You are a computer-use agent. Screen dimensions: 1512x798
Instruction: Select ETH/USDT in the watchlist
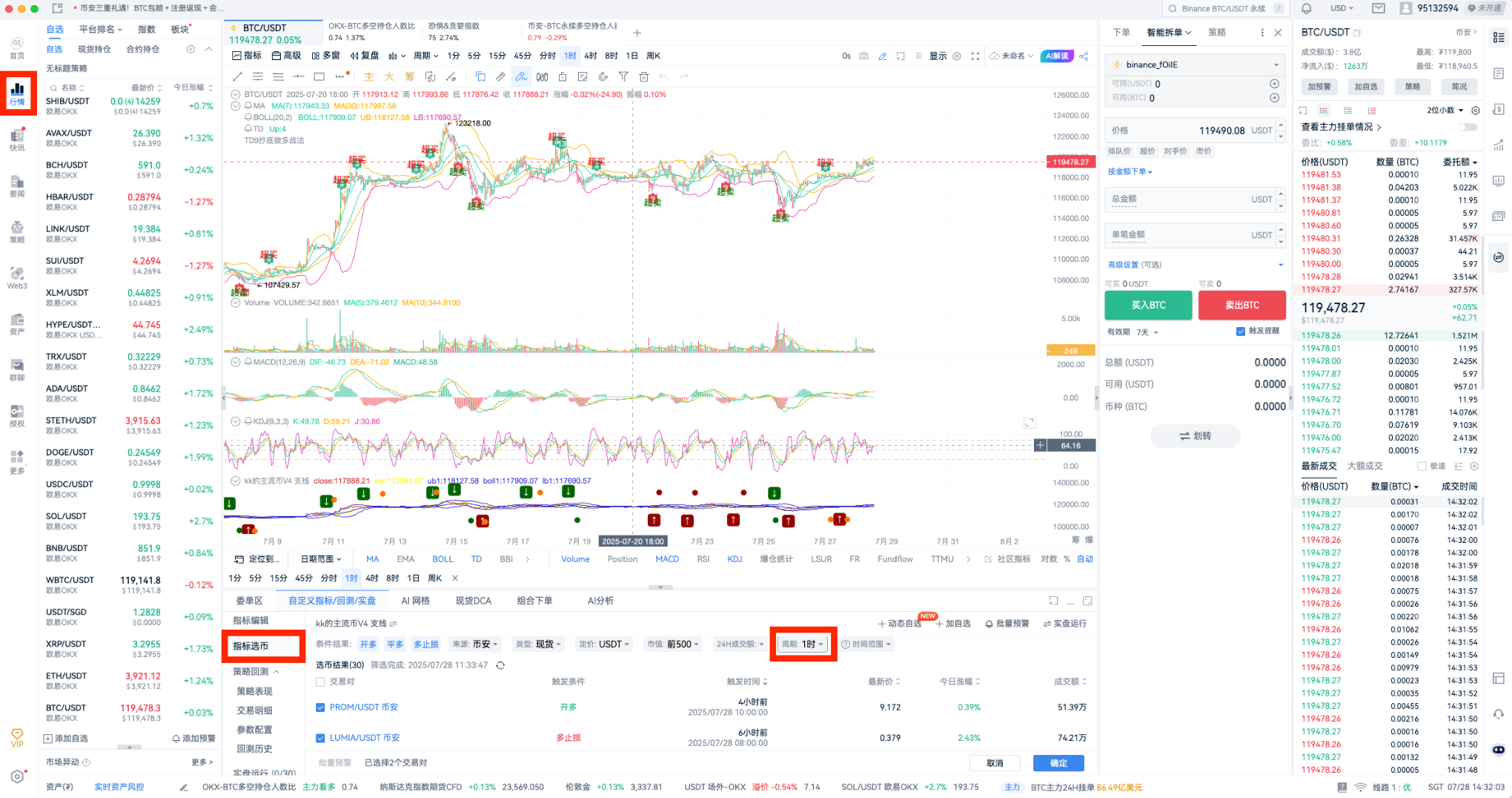click(130, 681)
